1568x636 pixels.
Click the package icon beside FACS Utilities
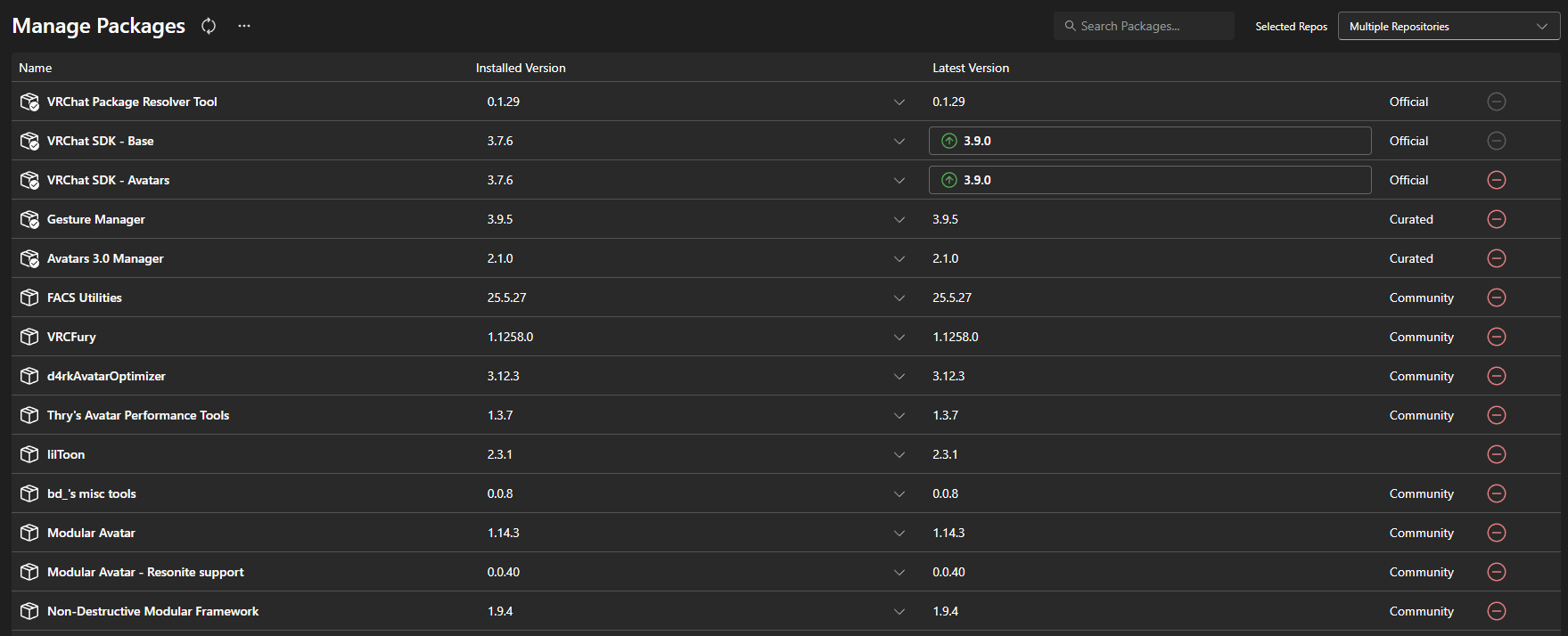(x=29, y=298)
